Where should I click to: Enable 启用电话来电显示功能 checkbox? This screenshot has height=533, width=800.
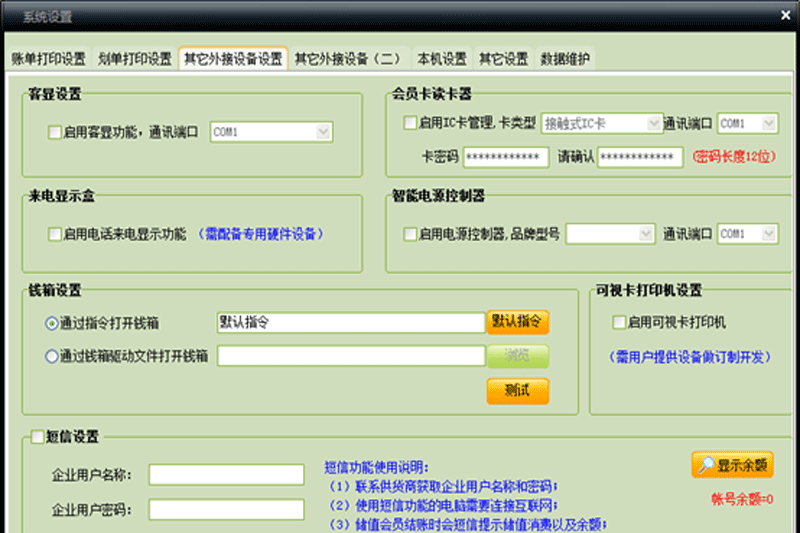pyautogui.click(x=55, y=234)
